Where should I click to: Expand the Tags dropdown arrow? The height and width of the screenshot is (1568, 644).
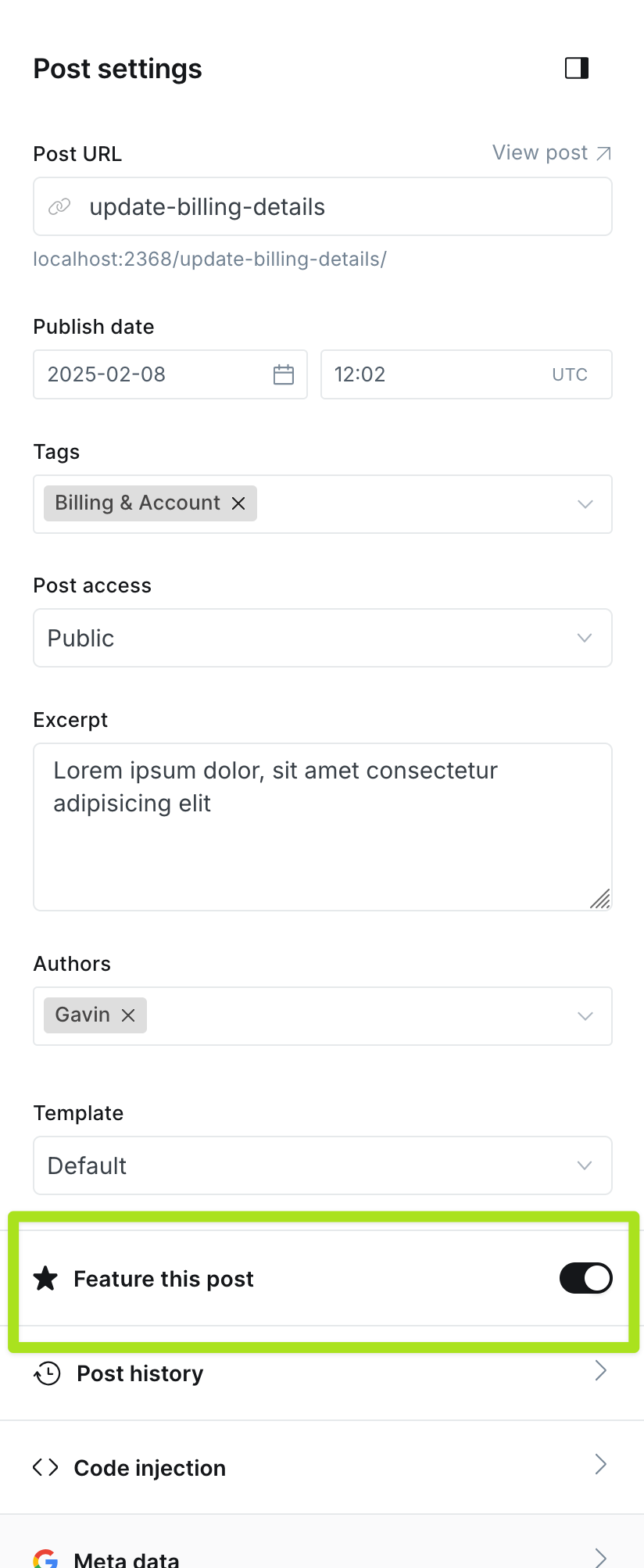pos(585,504)
